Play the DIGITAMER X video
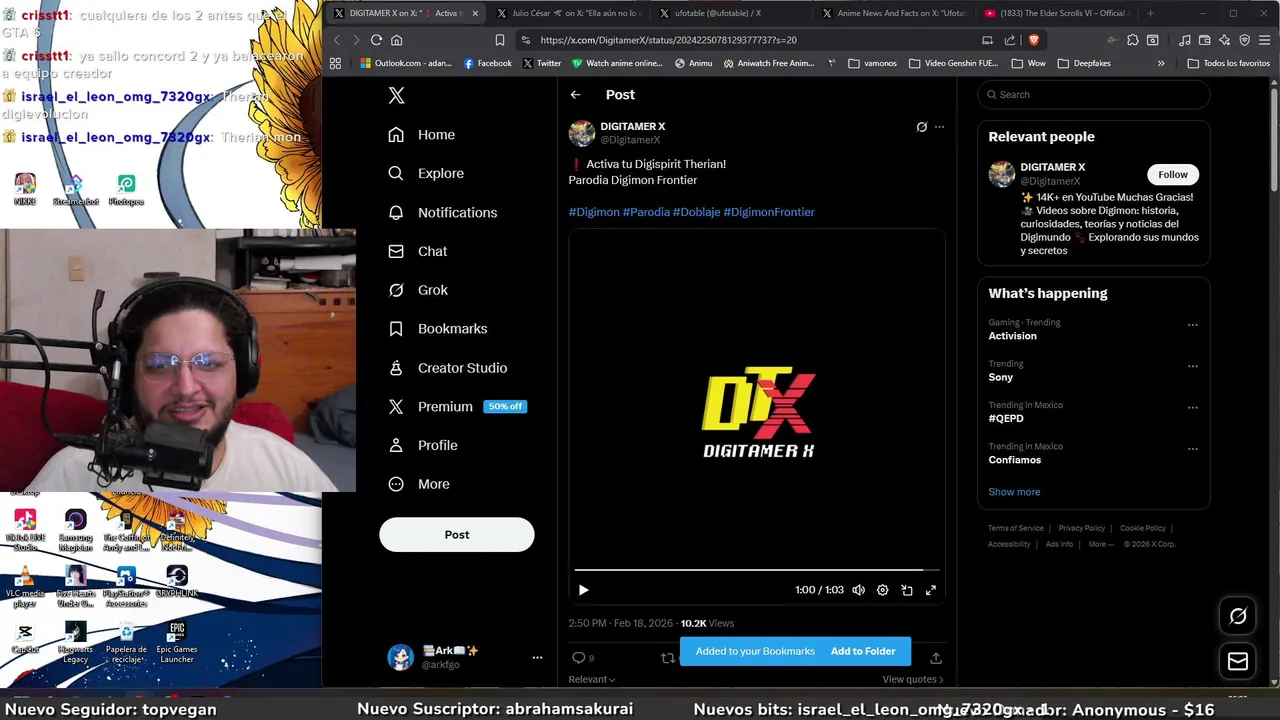Viewport: 1280px width, 720px height. pos(584,590)
